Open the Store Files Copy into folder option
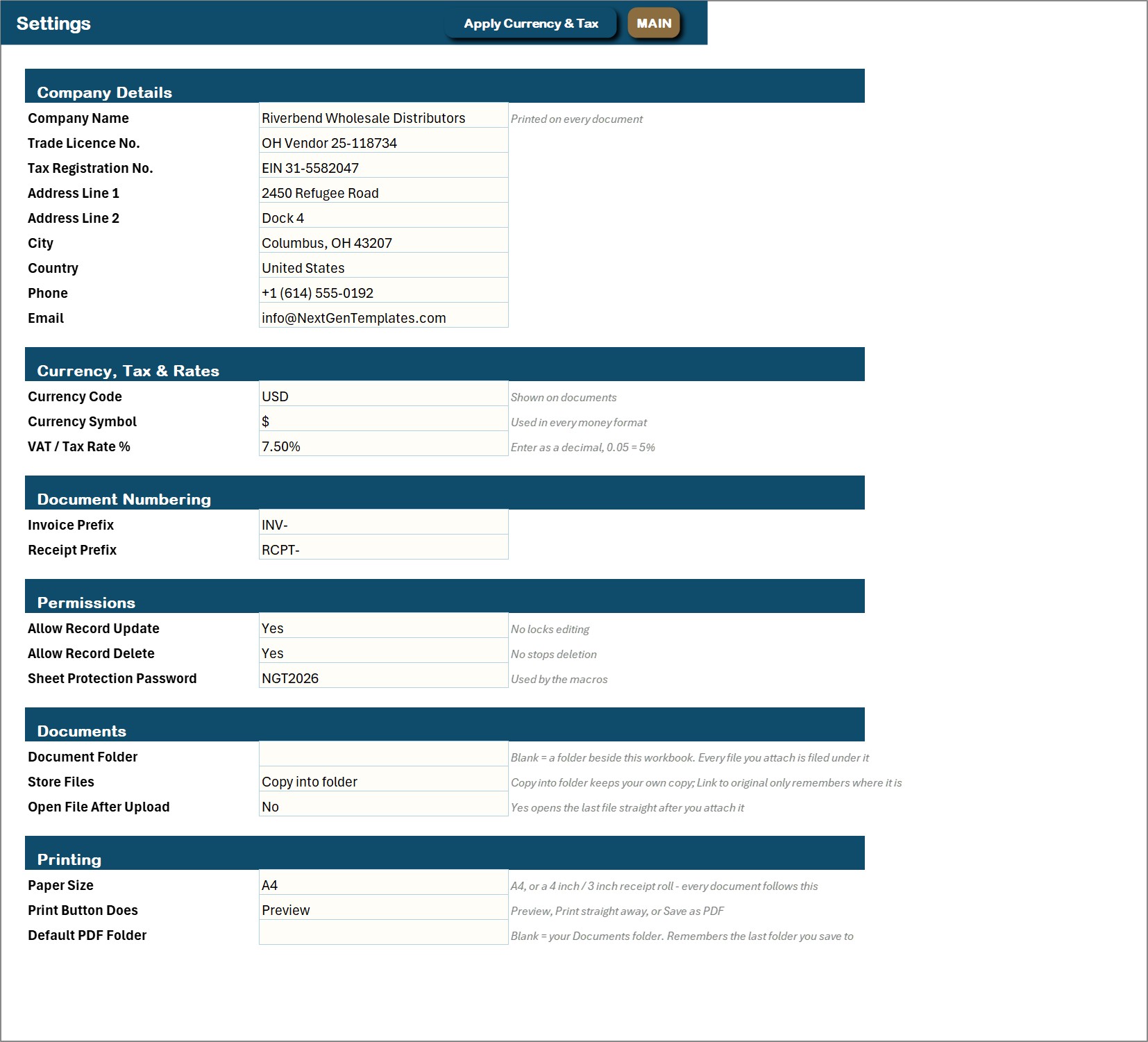Screen dimensions: 1148x1042 pos(383,779)
